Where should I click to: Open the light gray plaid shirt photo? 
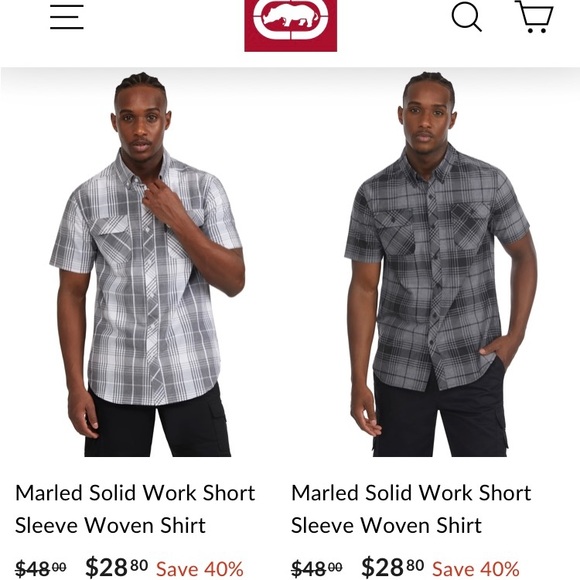click(147, 264)
